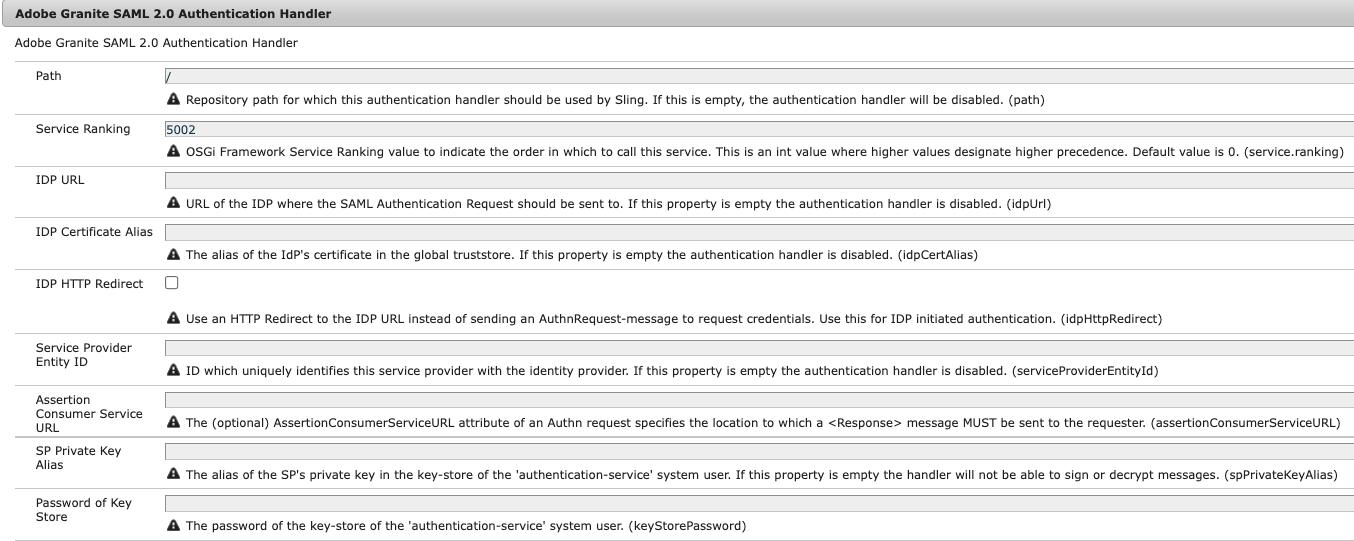The image size is (1354, 541).
Task: Click the description text ending '(keyStorePassword)'
Action: [465, 525]
